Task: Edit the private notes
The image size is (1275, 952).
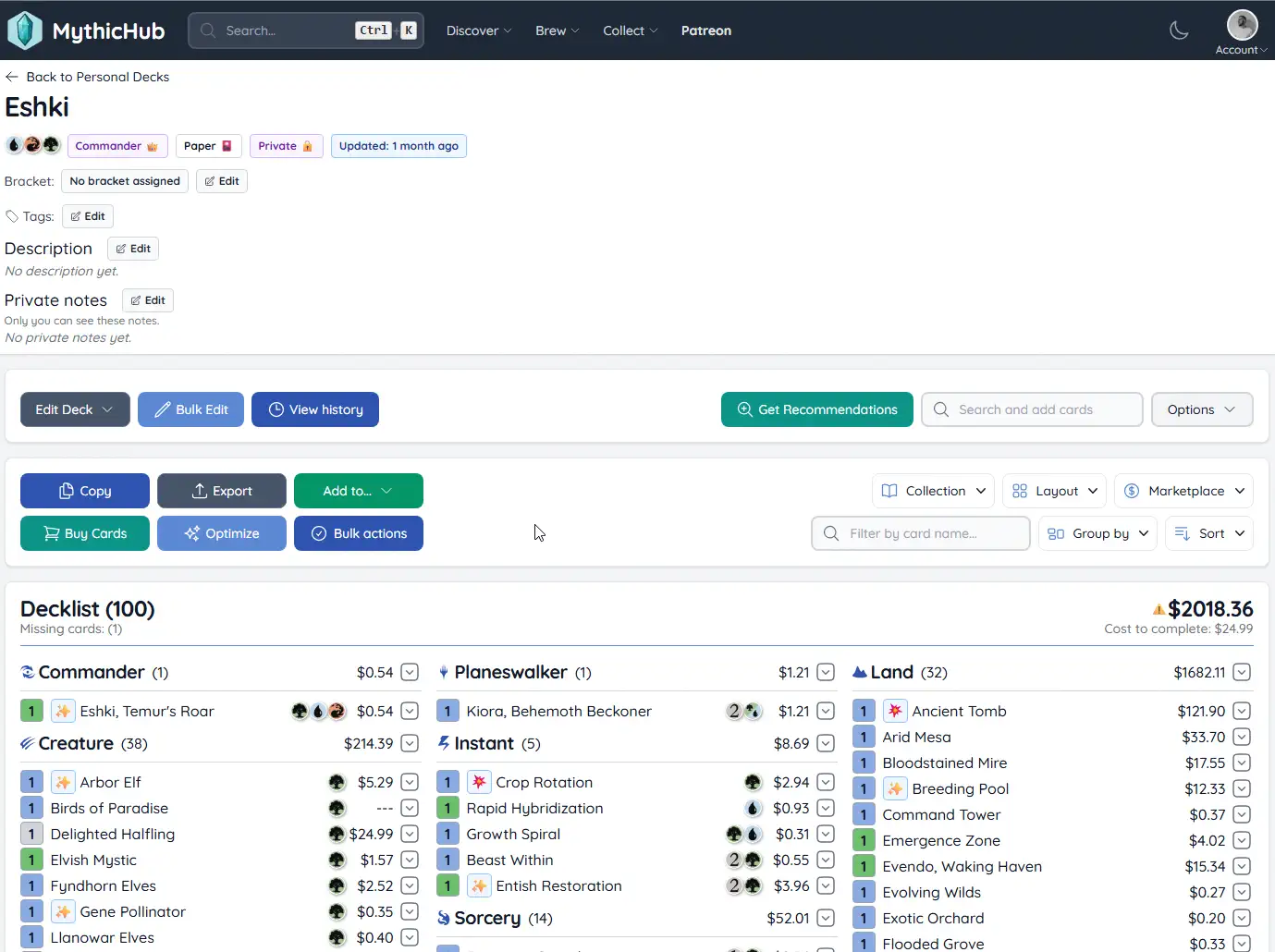Action: click(x=148, y=300)
